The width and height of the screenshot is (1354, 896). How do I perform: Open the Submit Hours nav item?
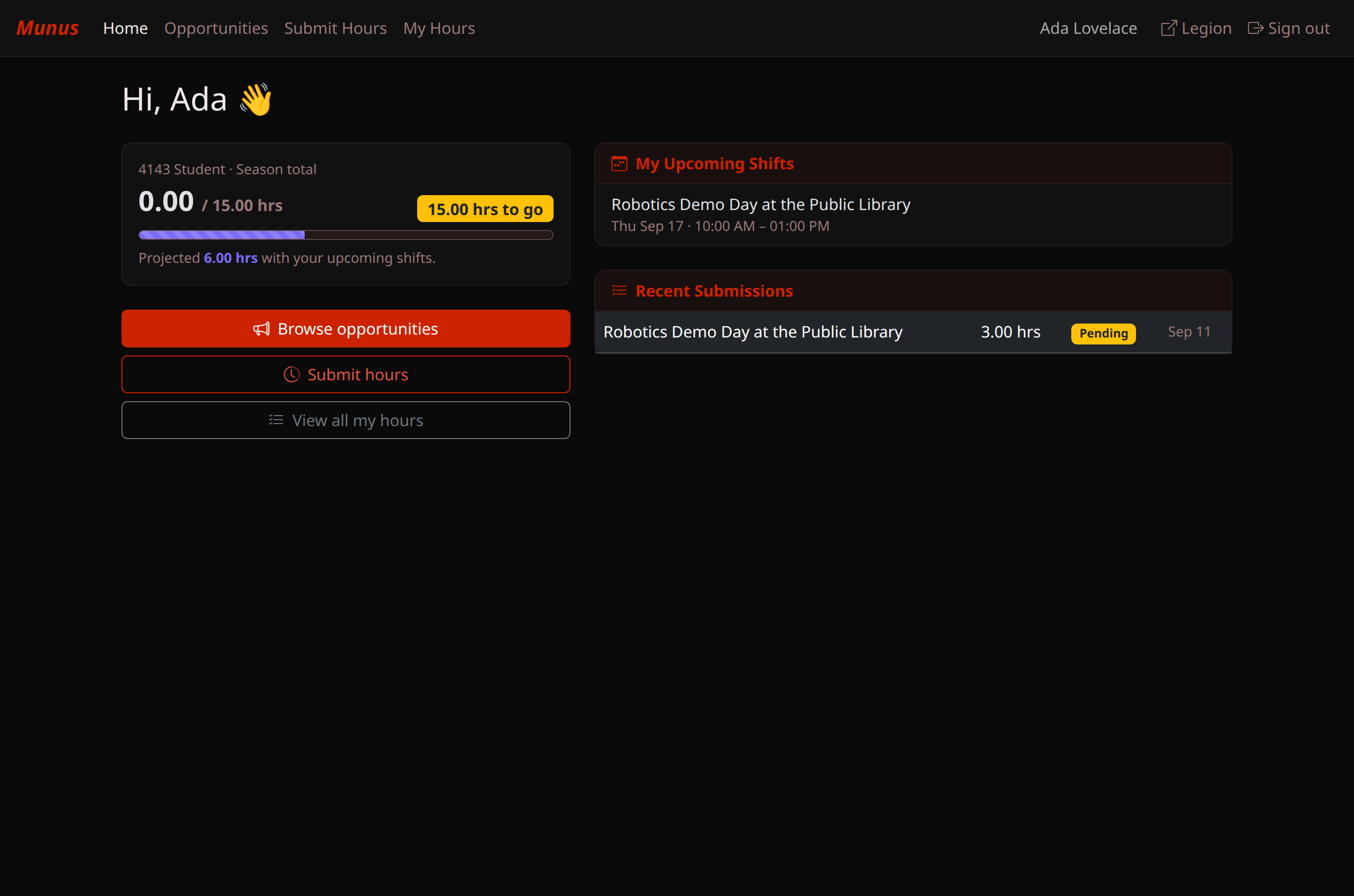coord(336,28)
